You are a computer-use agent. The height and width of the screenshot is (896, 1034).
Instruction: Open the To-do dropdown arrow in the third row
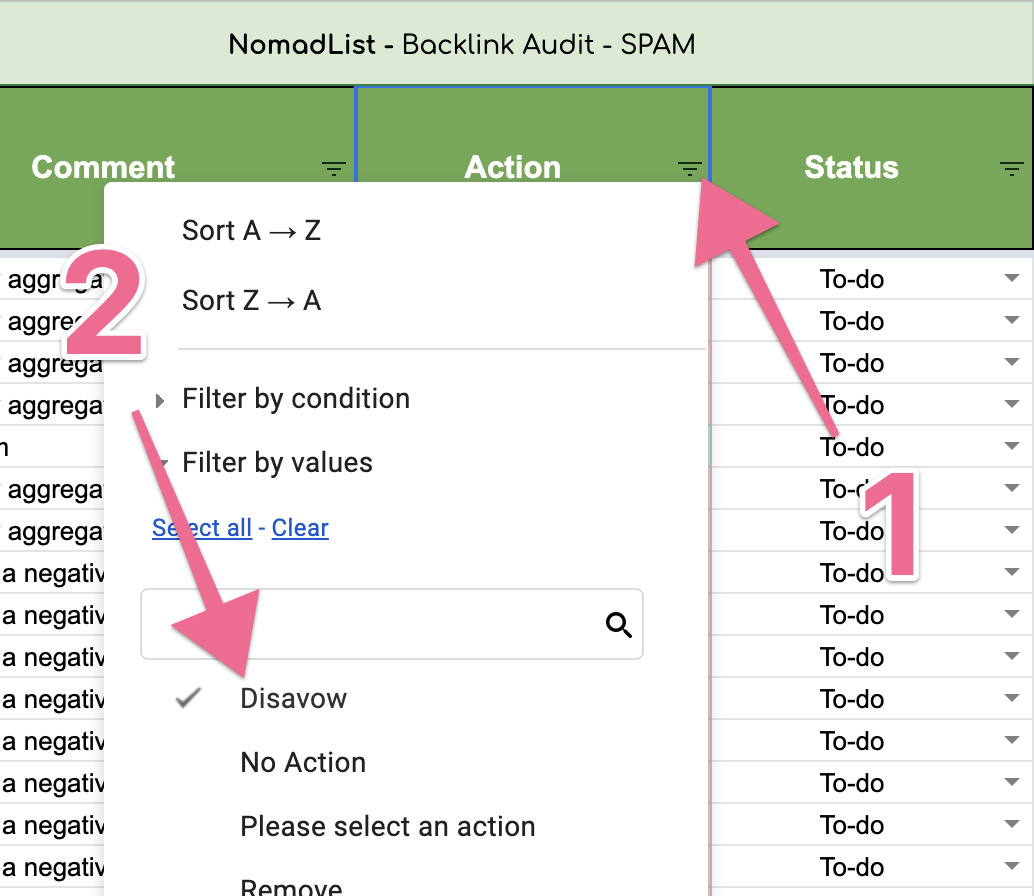coord(1011,363)
